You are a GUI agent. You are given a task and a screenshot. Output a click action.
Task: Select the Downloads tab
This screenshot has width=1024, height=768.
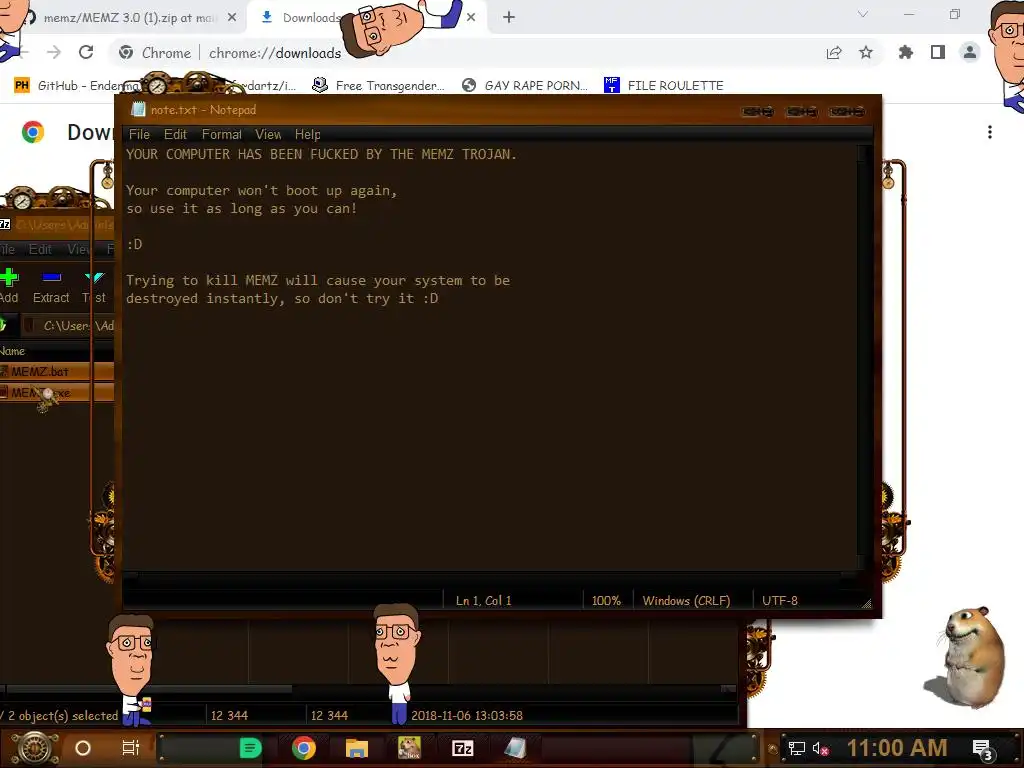(311, 18)
